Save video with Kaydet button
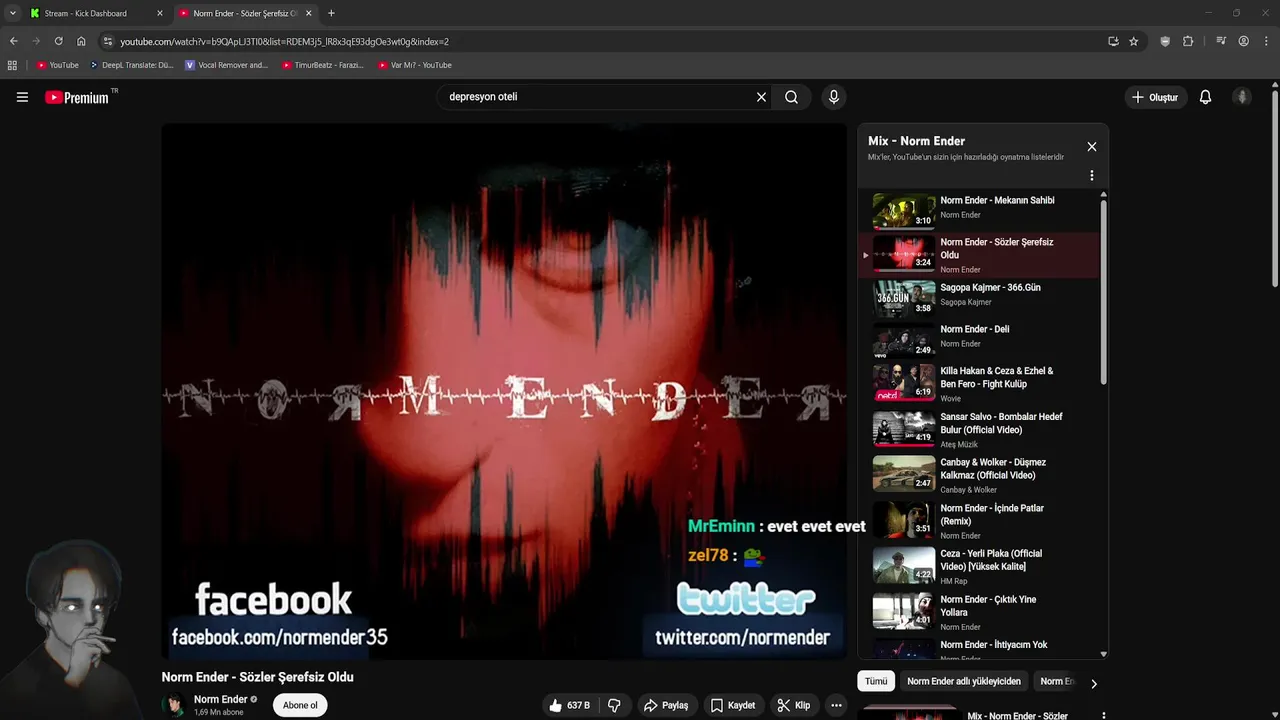Image resolution: width=1280 pixels, height=720 pixels. (733, 705)
